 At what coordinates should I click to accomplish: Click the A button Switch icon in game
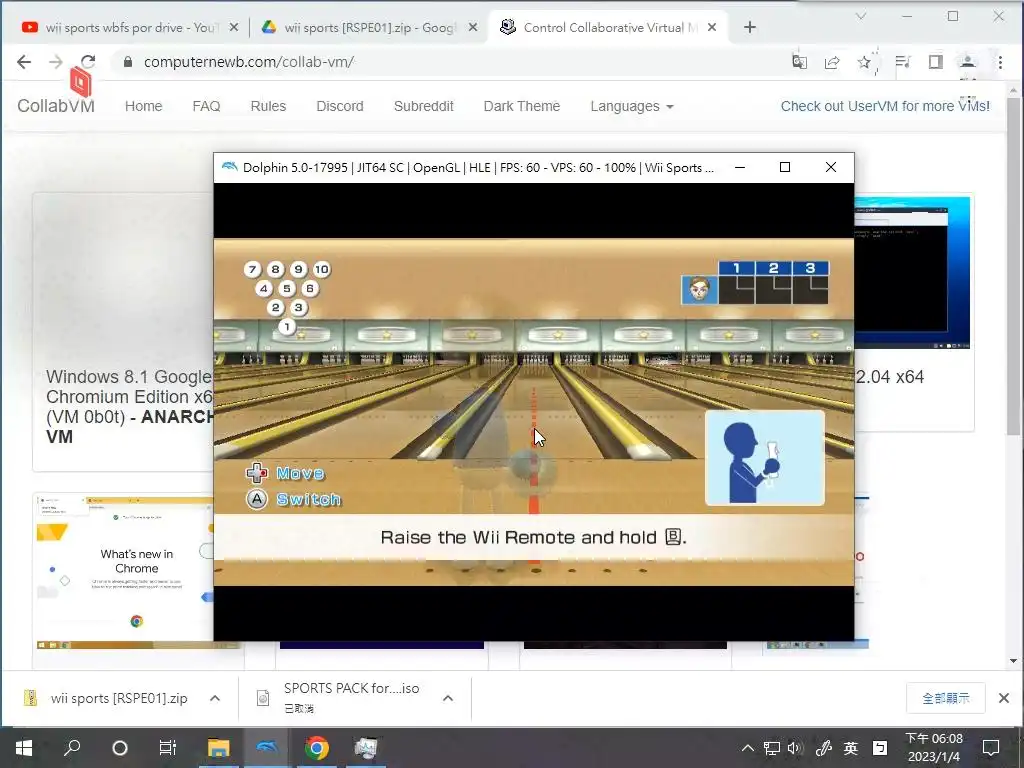tap(257, 500)
